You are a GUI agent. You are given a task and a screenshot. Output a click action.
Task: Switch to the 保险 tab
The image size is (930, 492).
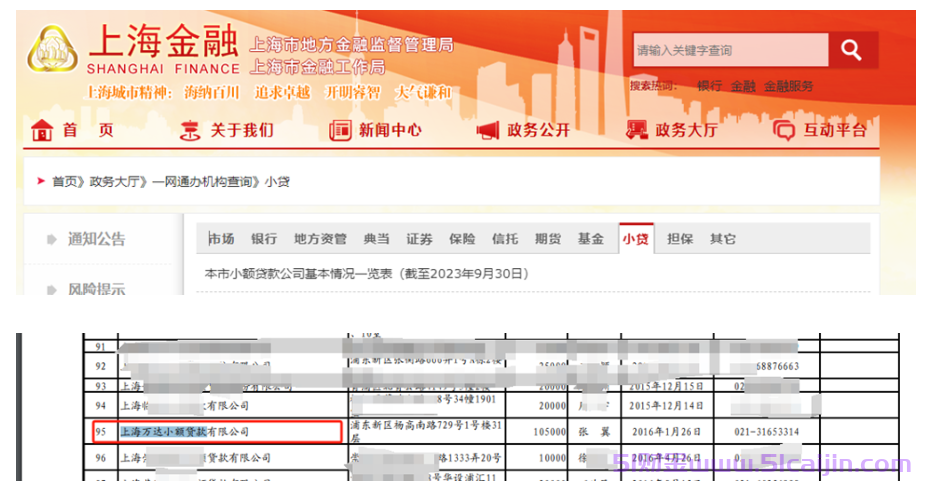click(x=462, y=239)
